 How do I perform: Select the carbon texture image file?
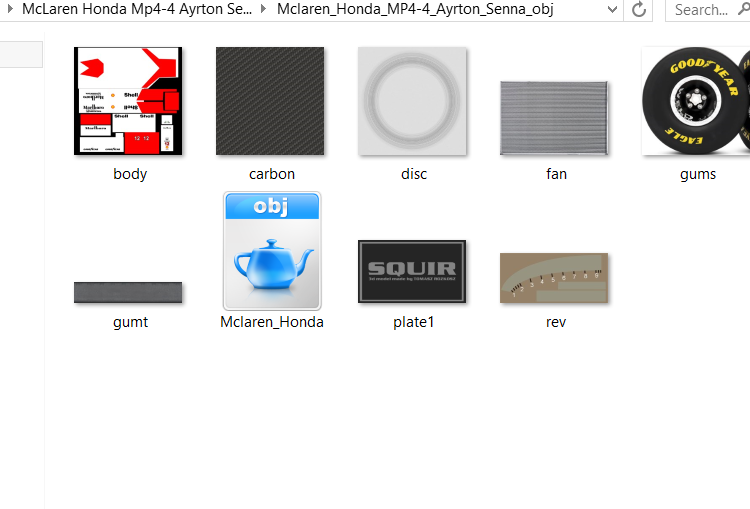coord(270,101)
